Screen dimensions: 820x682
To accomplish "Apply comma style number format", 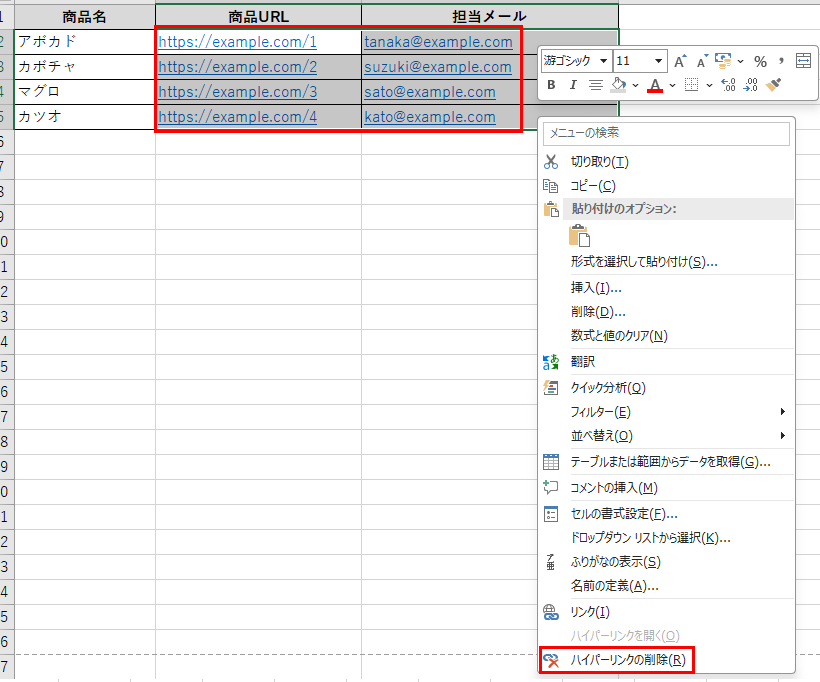I will point(780,61).
